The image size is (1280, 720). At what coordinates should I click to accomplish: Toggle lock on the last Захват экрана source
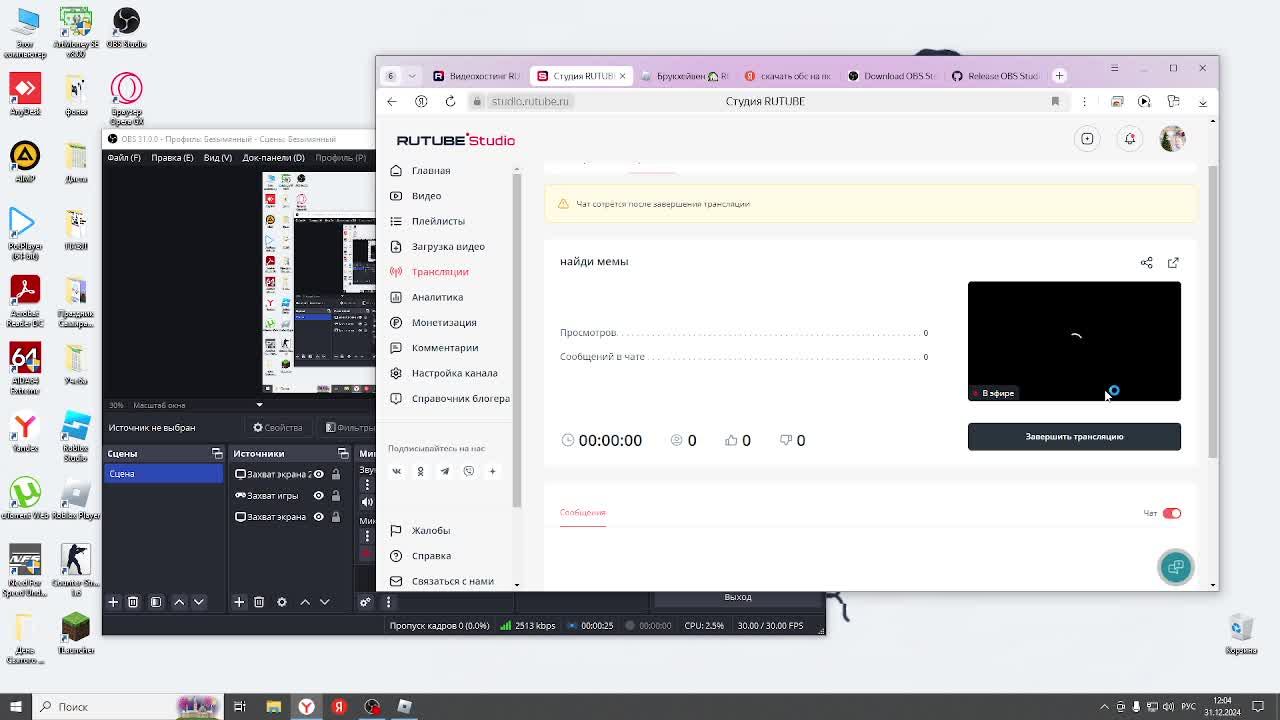point(336,517)
